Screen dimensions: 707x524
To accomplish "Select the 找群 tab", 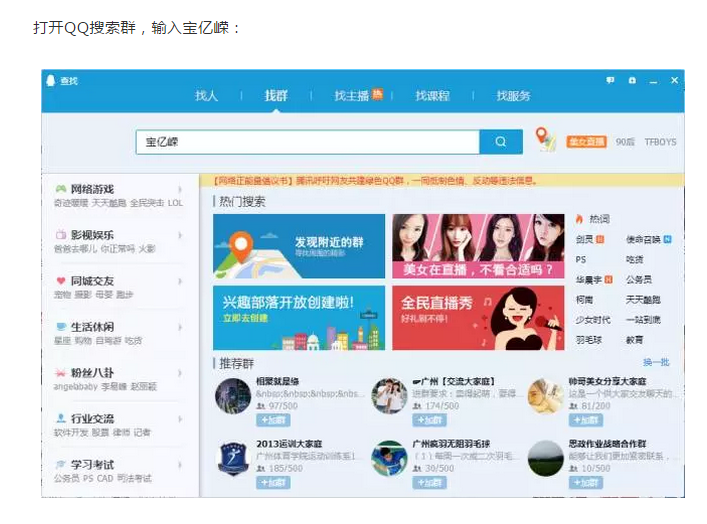I will pos(276,96).
